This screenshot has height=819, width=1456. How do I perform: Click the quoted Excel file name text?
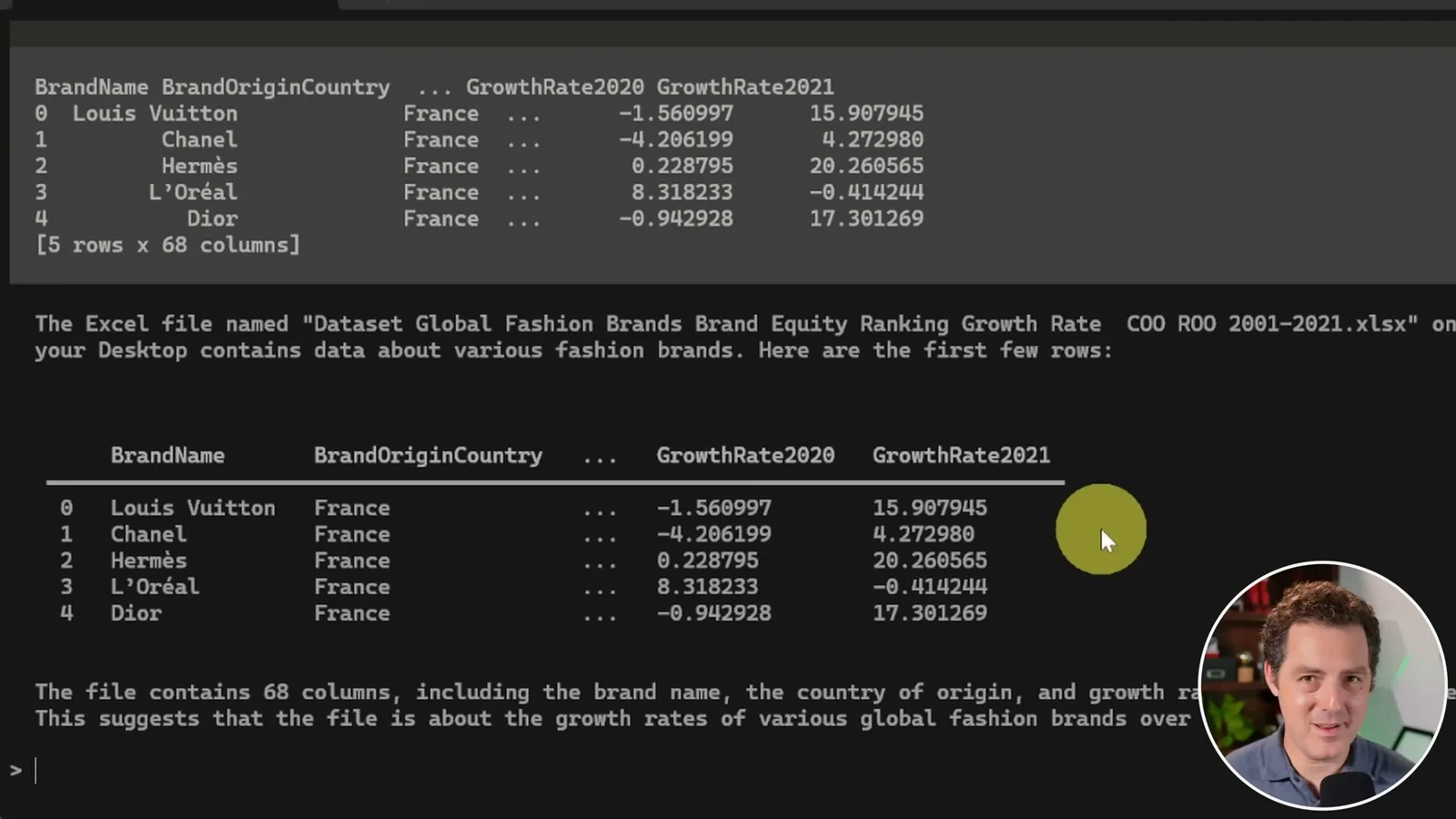pos(860,324)
